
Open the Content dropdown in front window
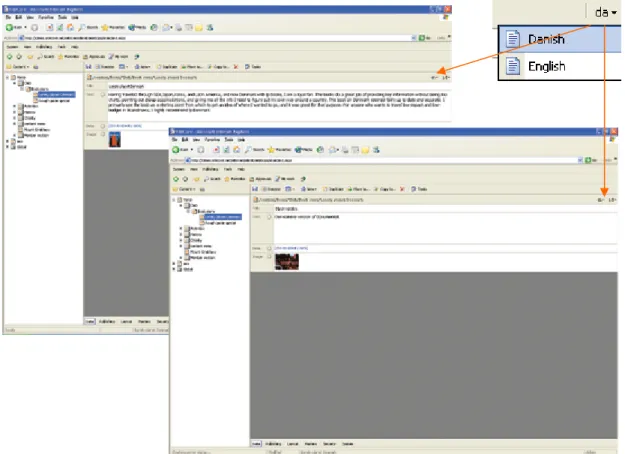click(184, 189)
